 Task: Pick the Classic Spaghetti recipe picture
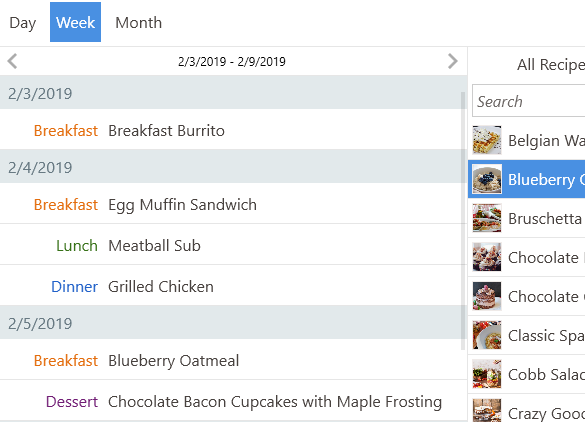[487, 335]
